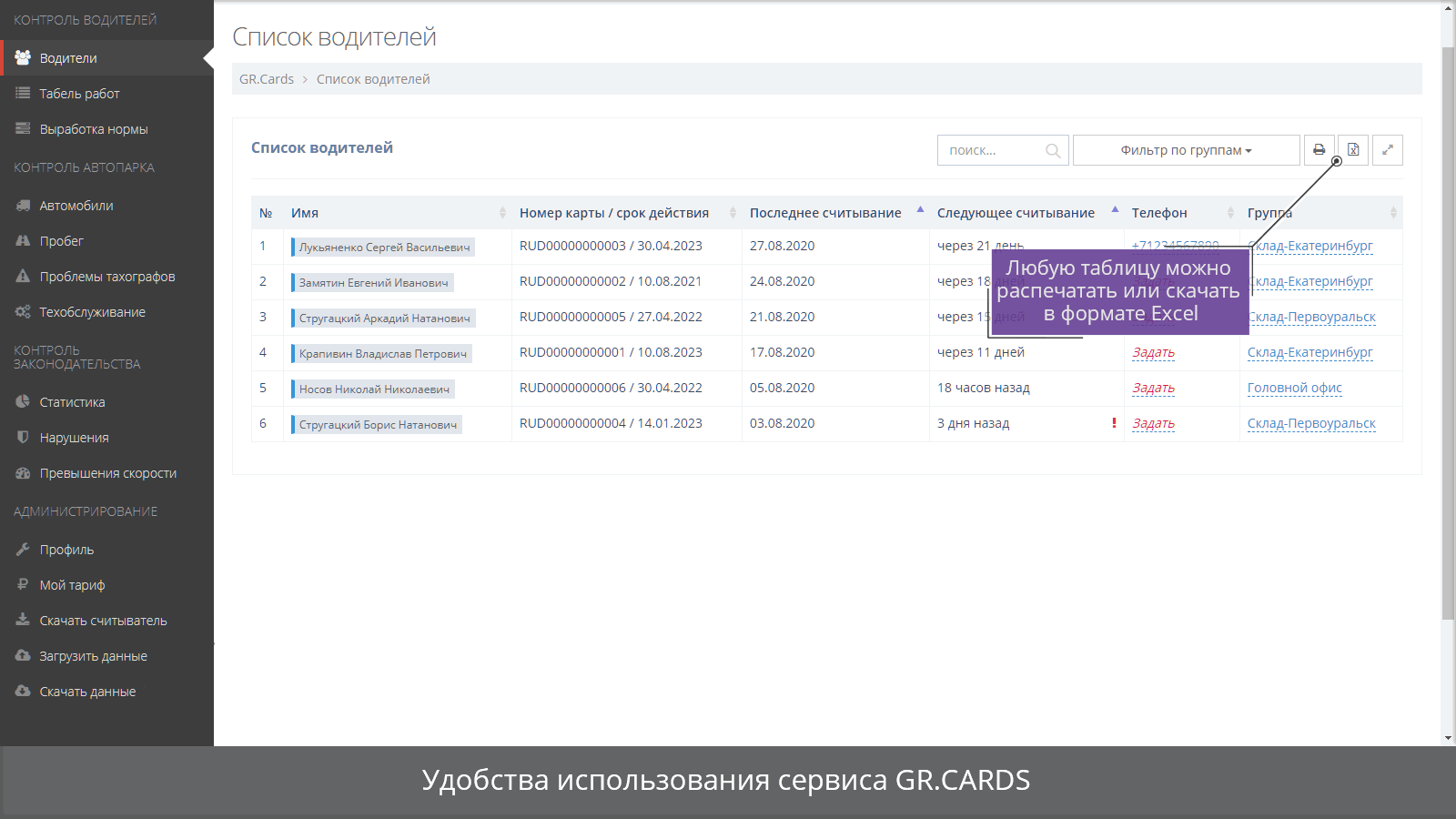The height and width of the screenshot is (819, 1456).
Task: Click the Водители users icon in sidebar
Action: coord(23,57)
